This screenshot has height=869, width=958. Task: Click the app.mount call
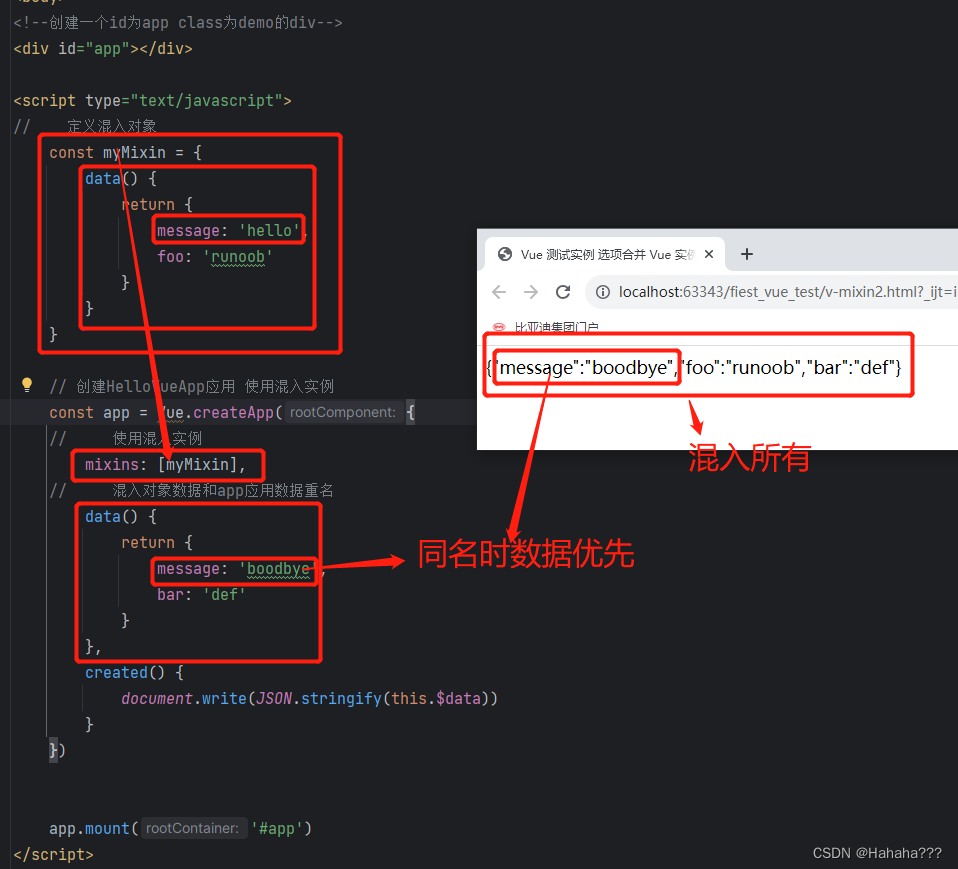pyautogui.click(x=180, y=829)
